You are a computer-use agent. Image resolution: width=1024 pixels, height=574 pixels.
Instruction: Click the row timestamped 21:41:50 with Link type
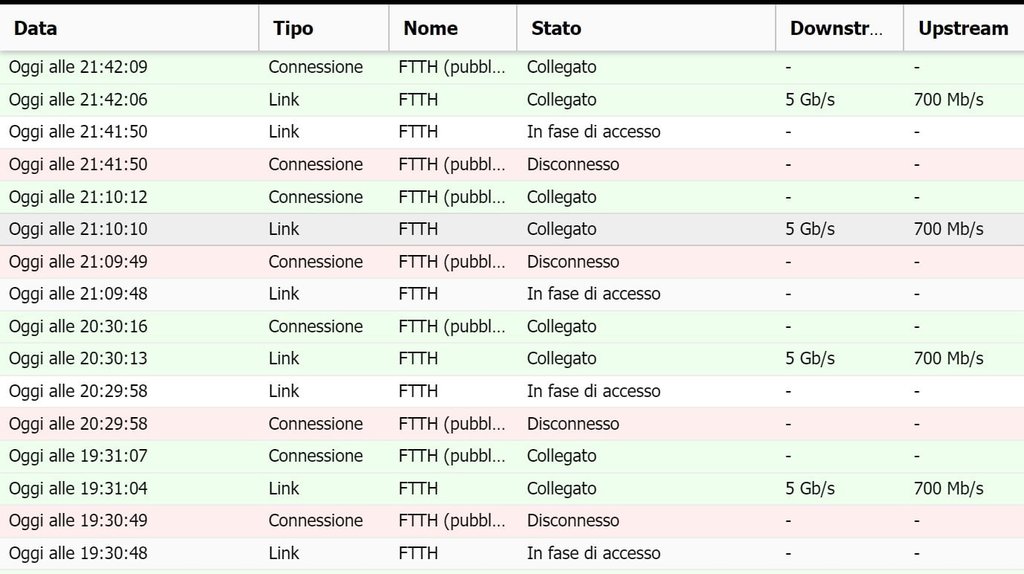284,132
